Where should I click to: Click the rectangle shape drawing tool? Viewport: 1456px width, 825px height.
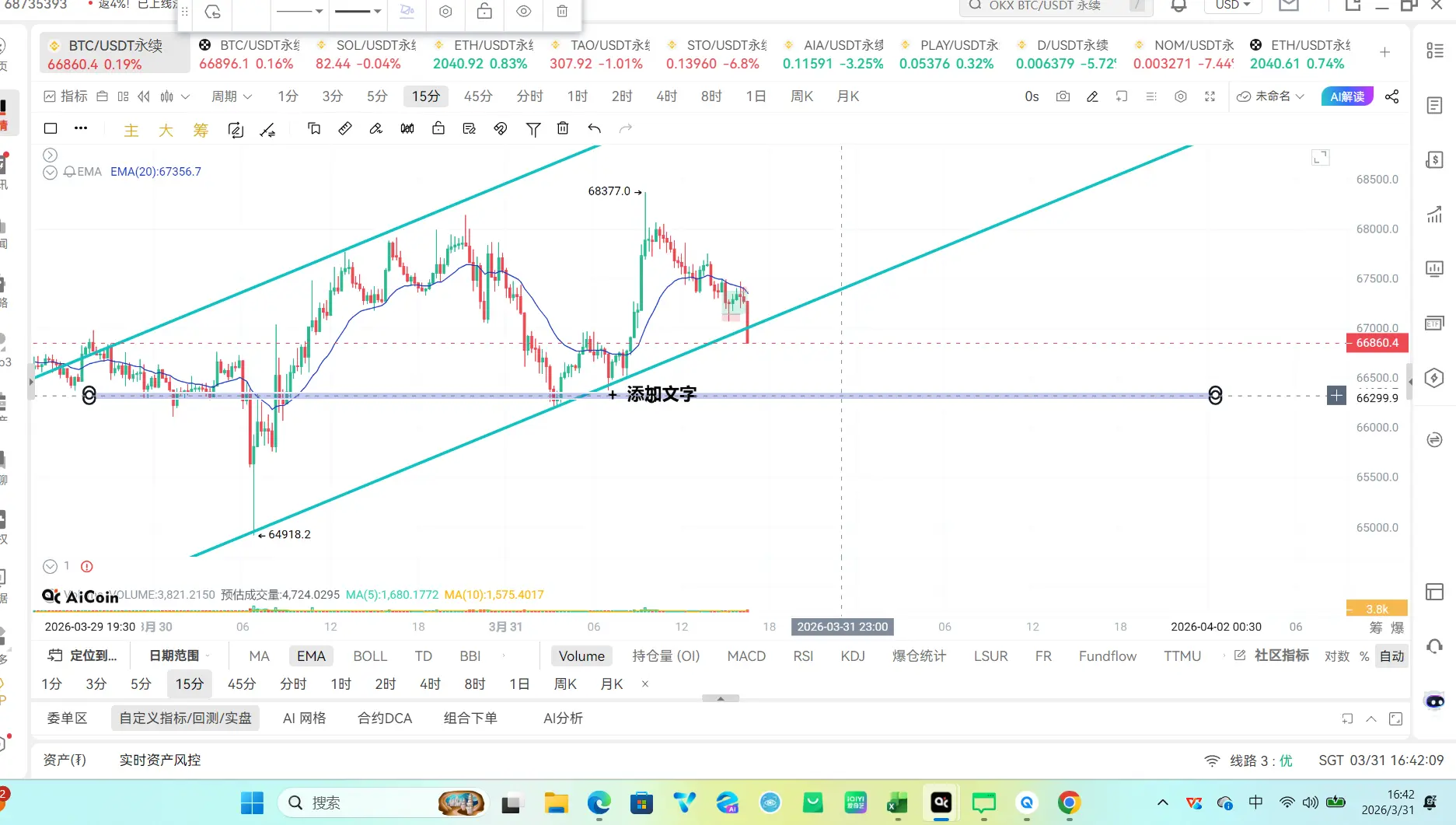coord(51,128)
